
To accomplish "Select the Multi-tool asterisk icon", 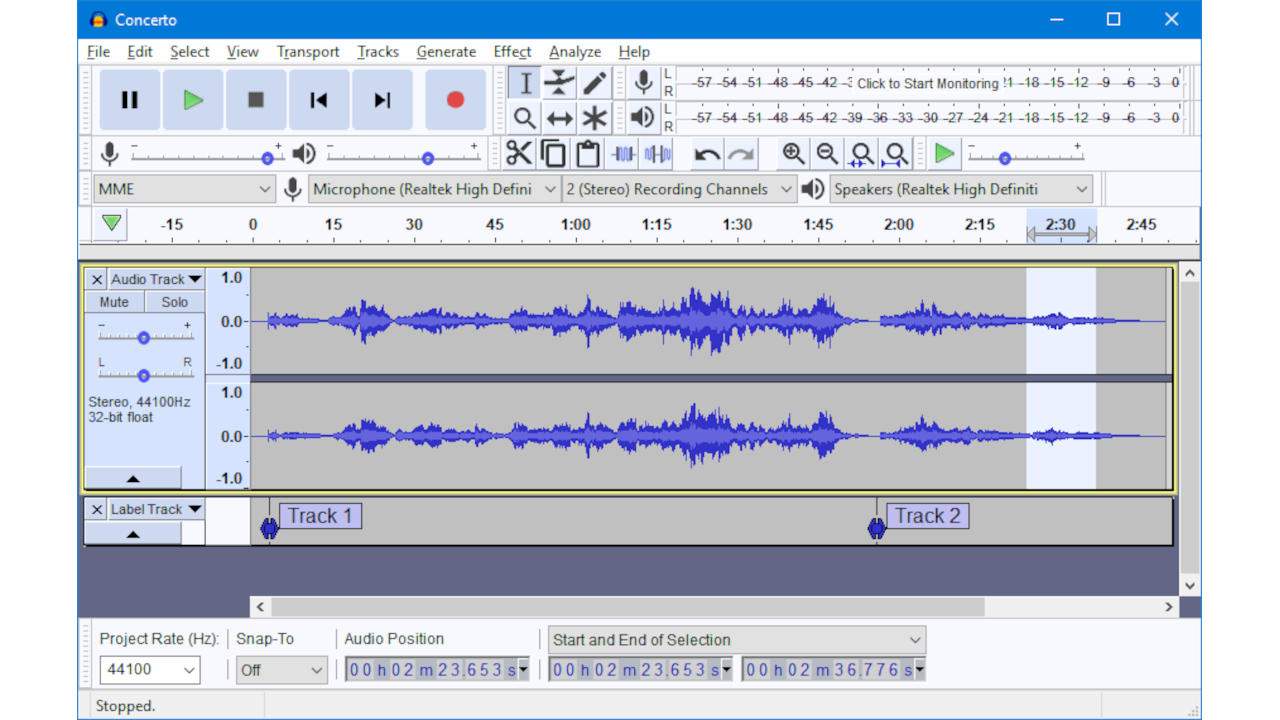I will 595,119.
